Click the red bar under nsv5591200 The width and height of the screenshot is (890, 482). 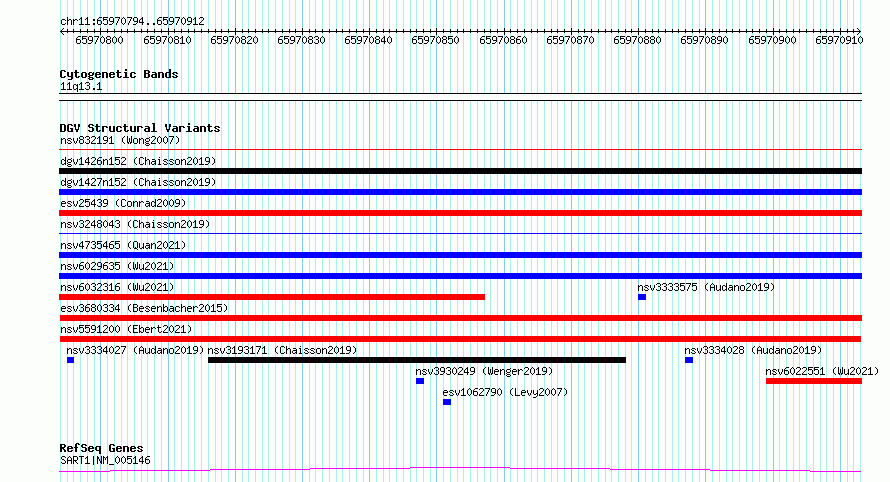click(x=460, y=339)
